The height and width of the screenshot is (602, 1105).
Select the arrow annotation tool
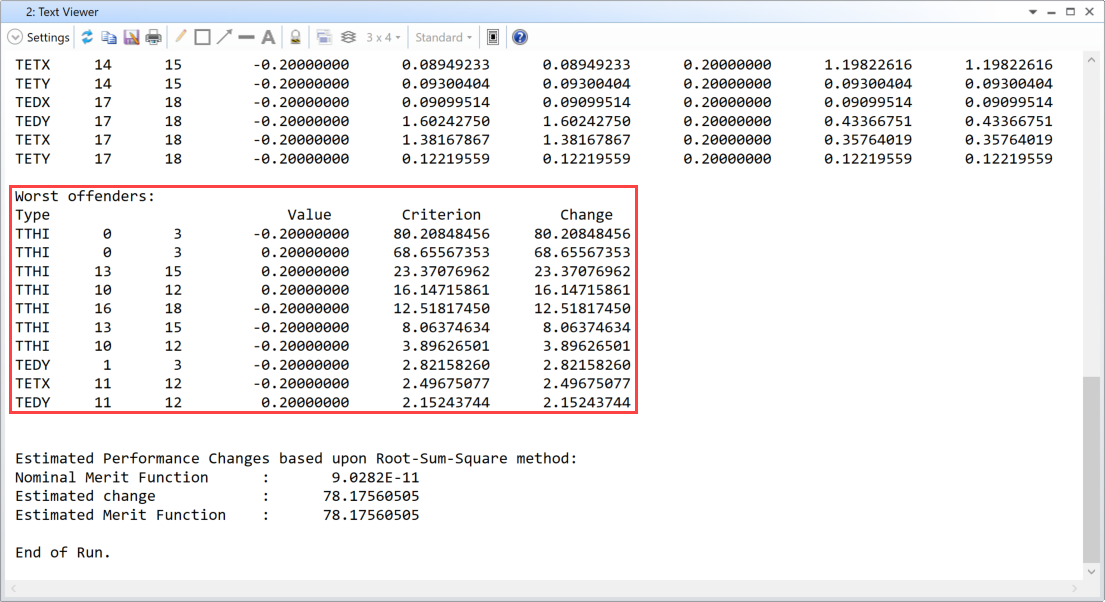pyautogui.click(x=224, y=37)
